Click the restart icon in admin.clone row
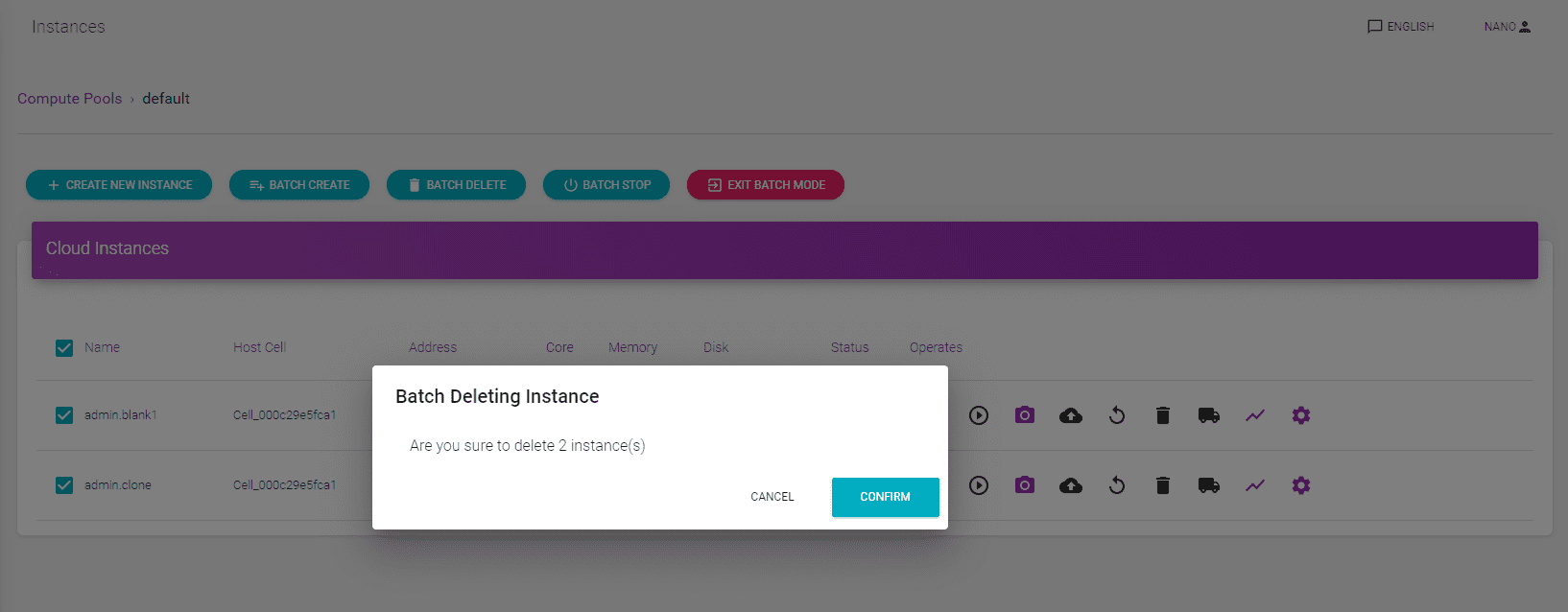The height and width of the screenshot is (612, 1568). (1116, 485)
